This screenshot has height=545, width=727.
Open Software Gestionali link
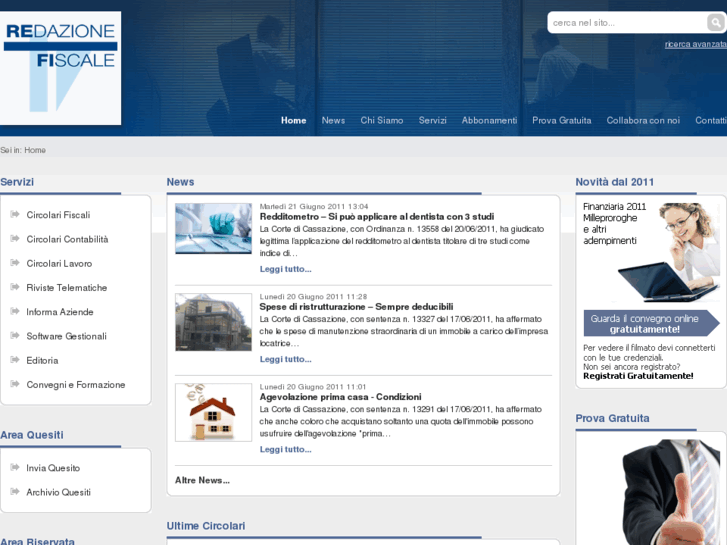coord(66,336)
